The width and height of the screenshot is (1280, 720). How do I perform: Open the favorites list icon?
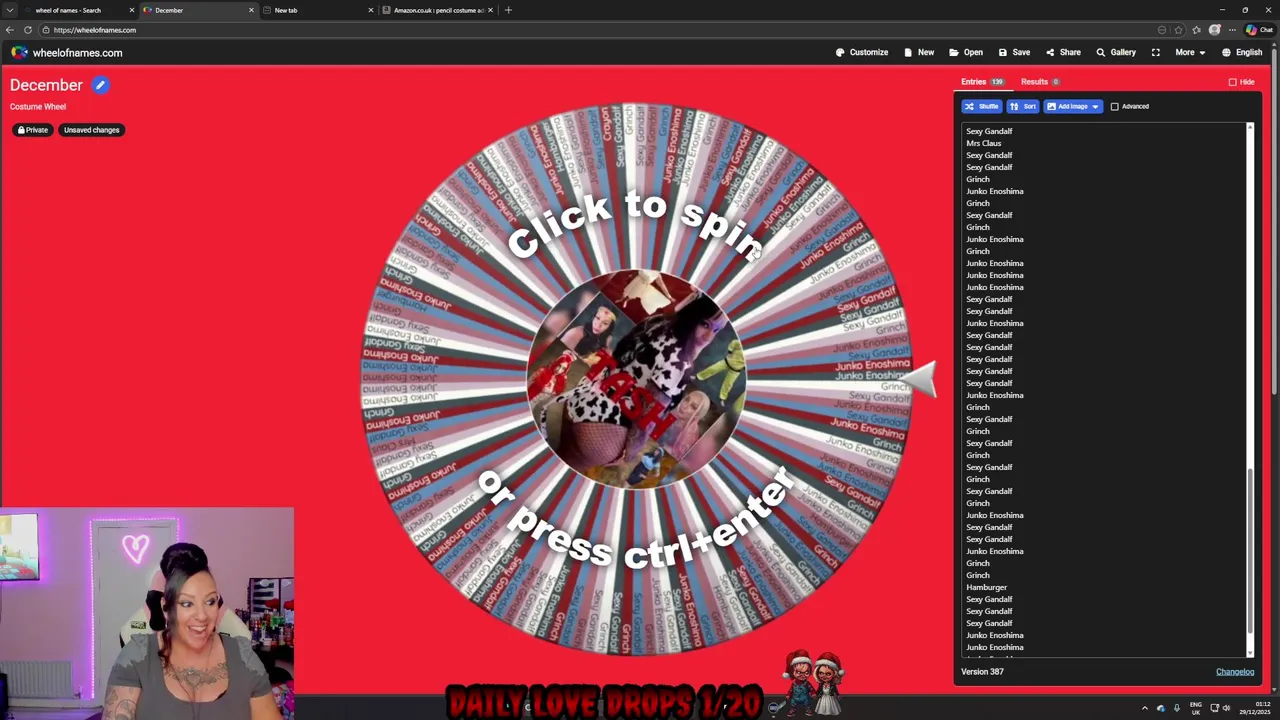[1197, 30]
